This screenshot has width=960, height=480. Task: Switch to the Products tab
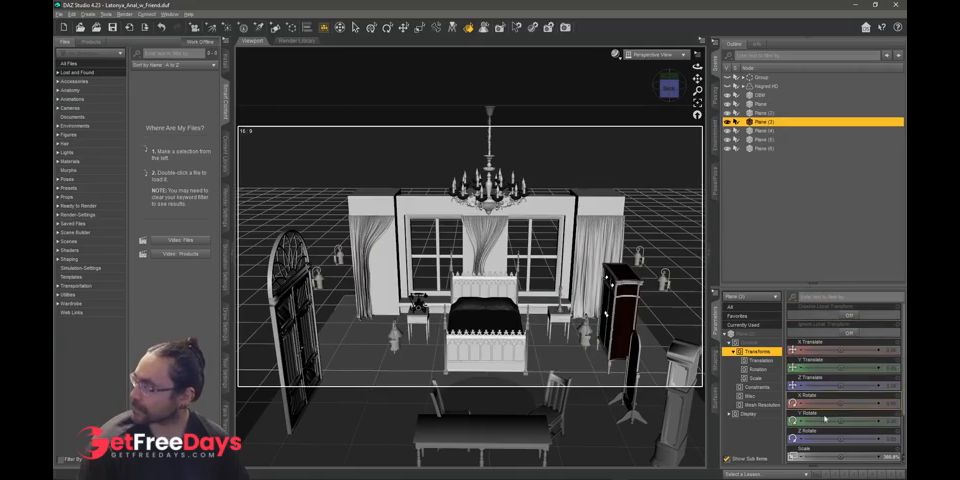[91, 42]
